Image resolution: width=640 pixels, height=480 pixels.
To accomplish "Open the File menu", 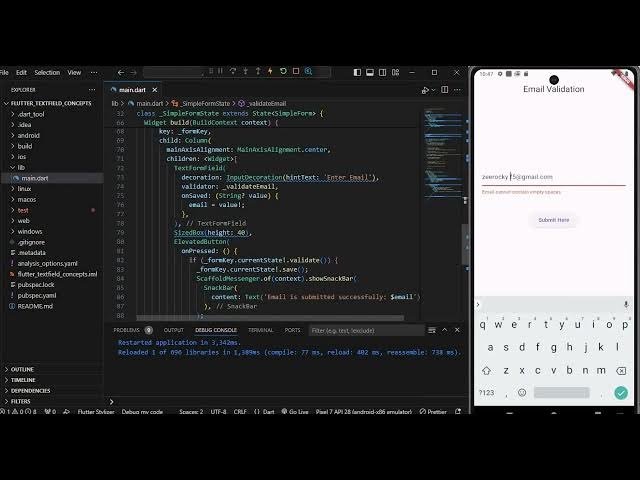I will pos(4,72).
